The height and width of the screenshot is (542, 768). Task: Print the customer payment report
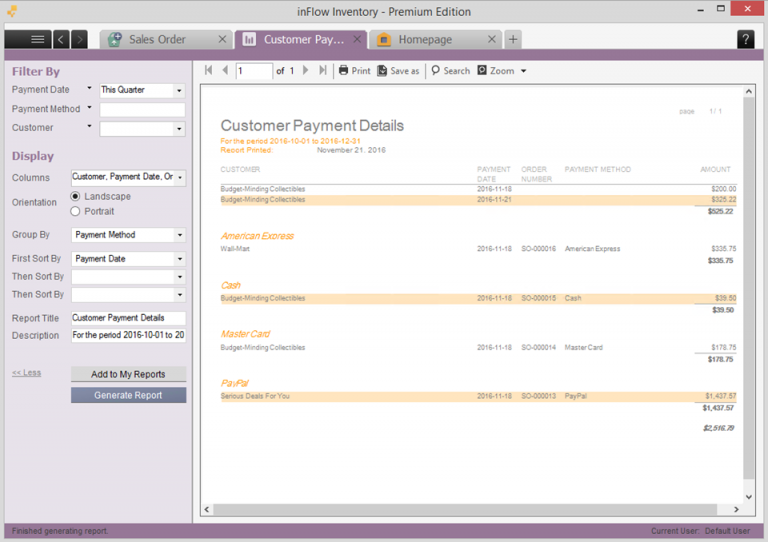[355, 71]
